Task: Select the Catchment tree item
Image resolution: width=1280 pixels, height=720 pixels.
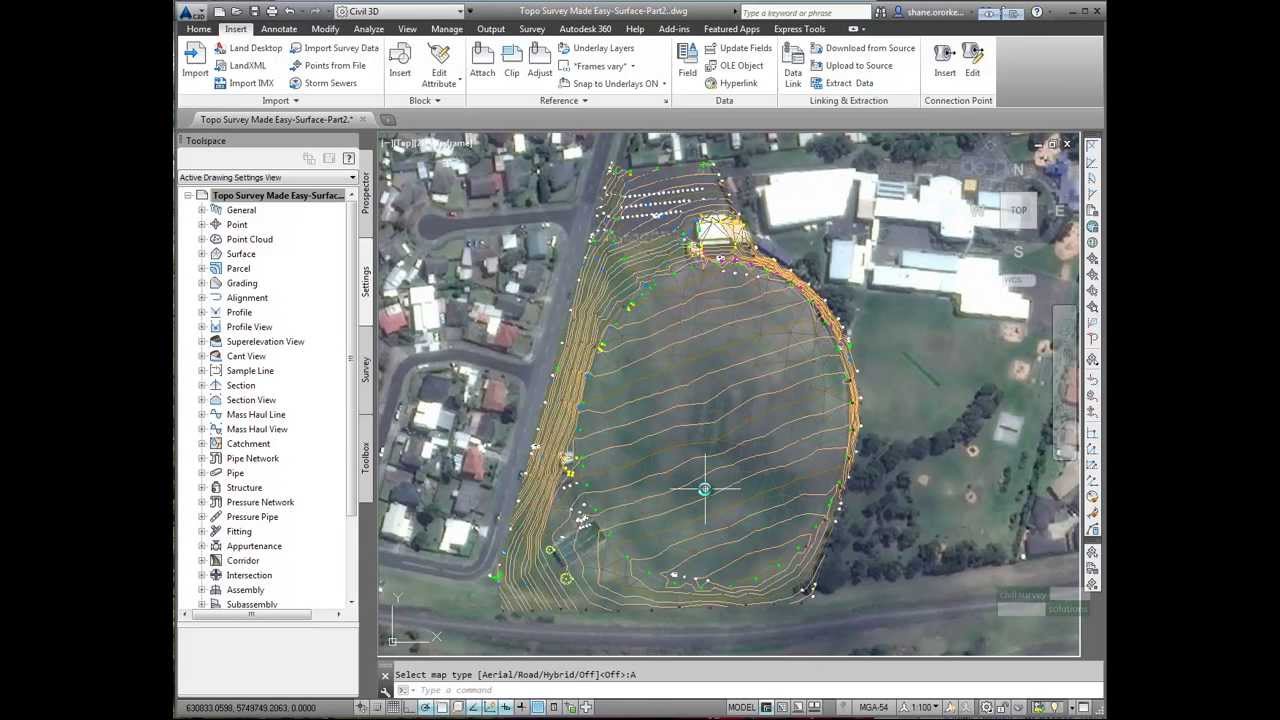Action: point(248,444)
